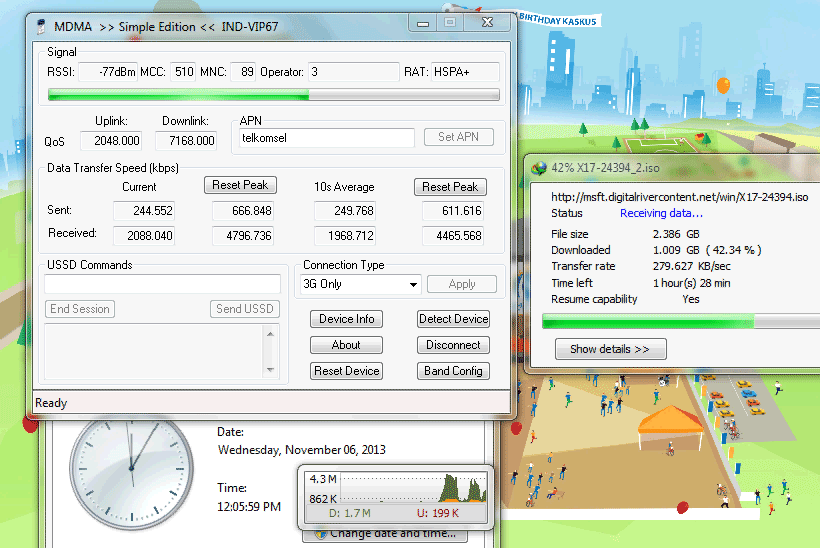Click the Downlink QoS value 7168.000

click(186, 141)
